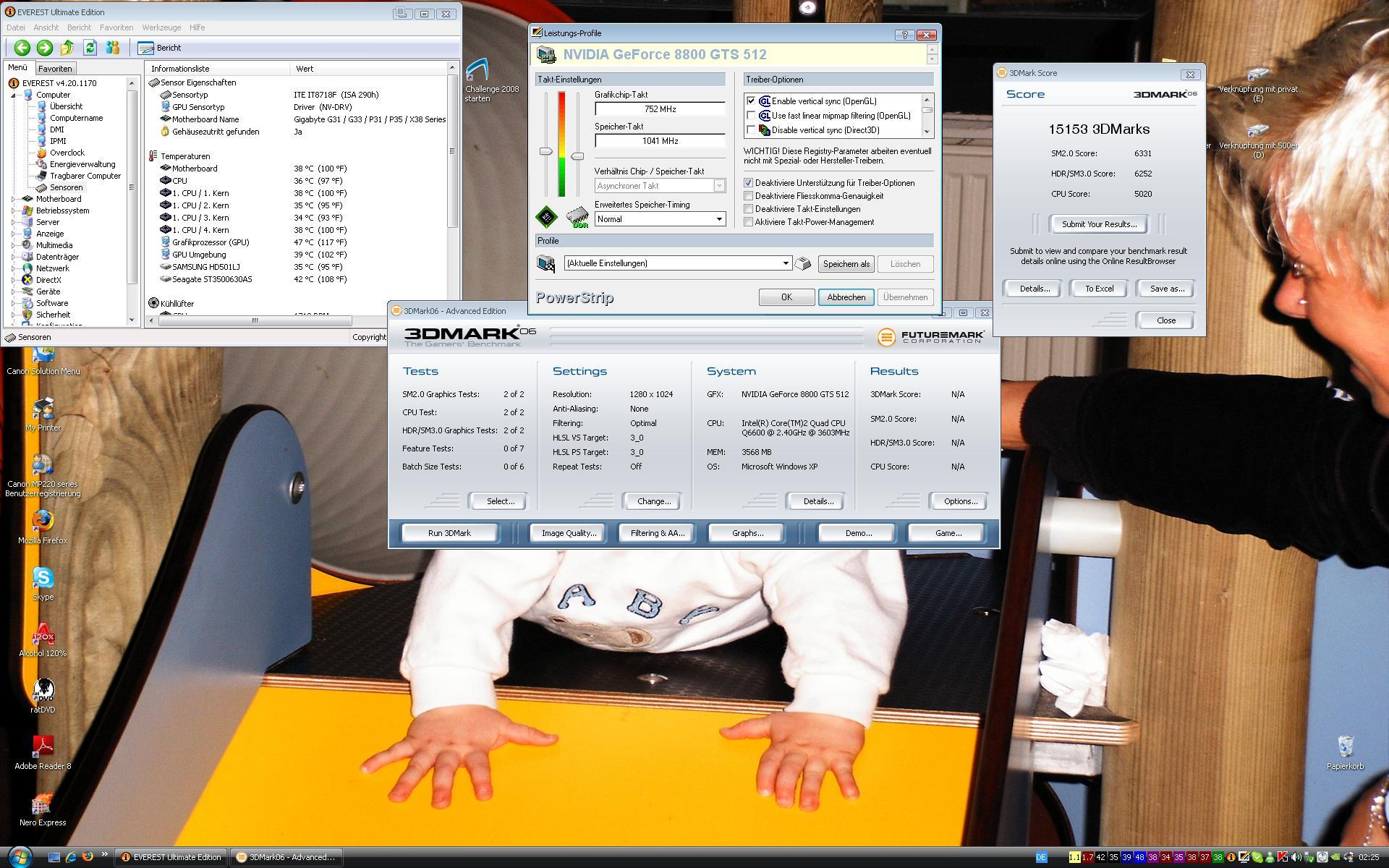Viewport: 1389px width, 868px height.
Task: Check Aktiviere Takt-Power-Management
Action: click(749, 222)
